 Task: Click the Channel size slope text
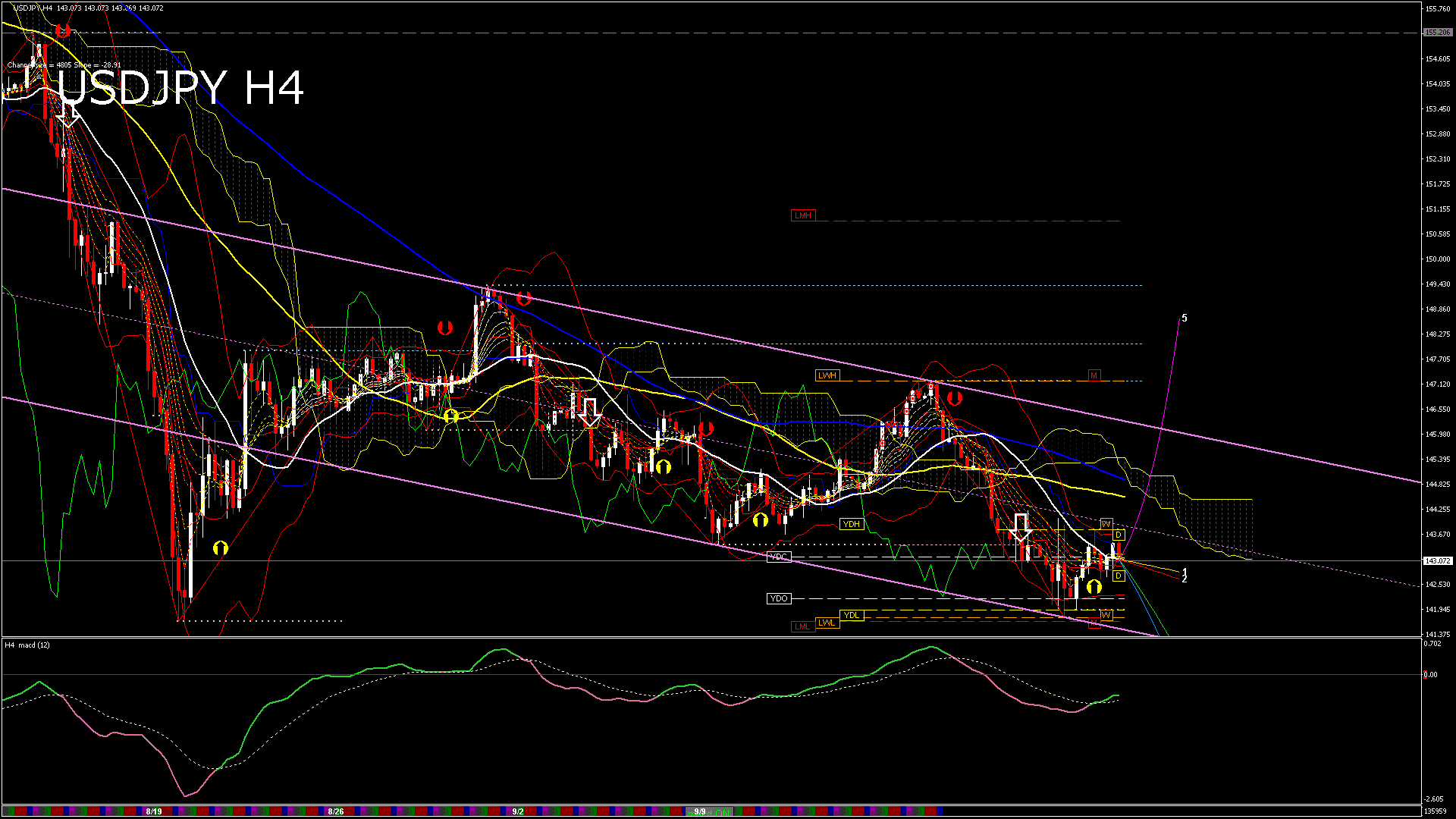coord(64,65)
